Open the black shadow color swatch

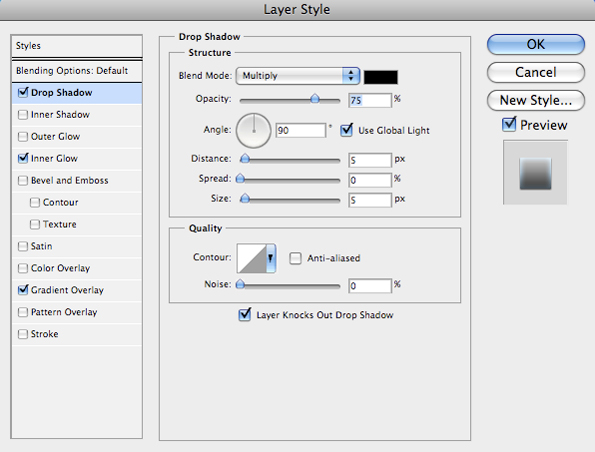(381, 77)
